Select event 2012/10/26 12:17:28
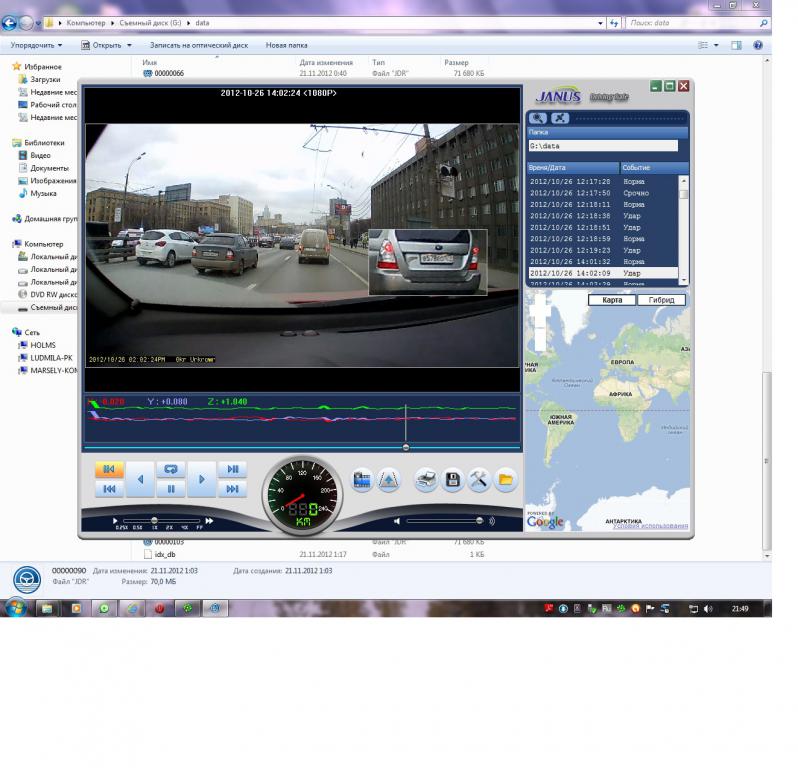 [x=603, y=182]
